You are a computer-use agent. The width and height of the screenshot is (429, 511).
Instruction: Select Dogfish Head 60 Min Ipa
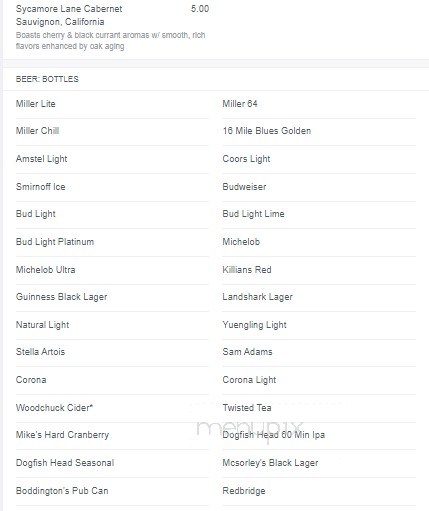[274, 435]
